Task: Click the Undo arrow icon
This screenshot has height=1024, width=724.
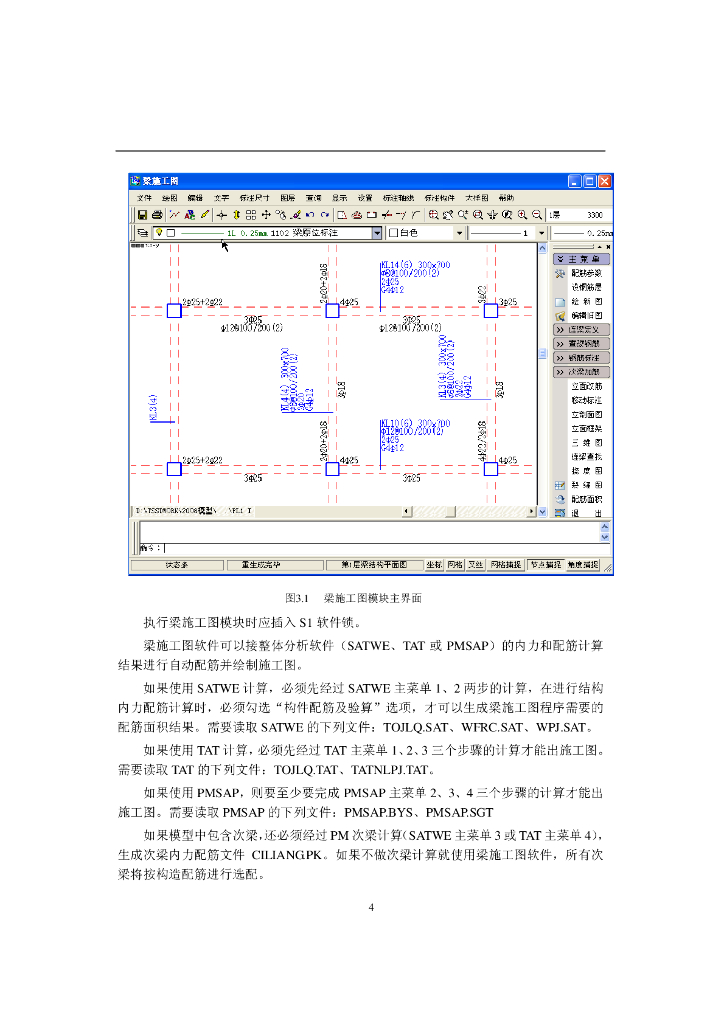Action: point(310,214)
